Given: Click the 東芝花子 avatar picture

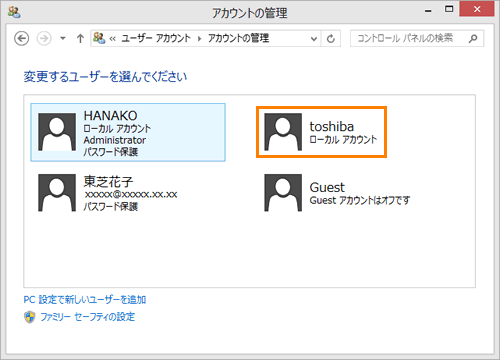Looking at the screenshot, I should point(57,193).
